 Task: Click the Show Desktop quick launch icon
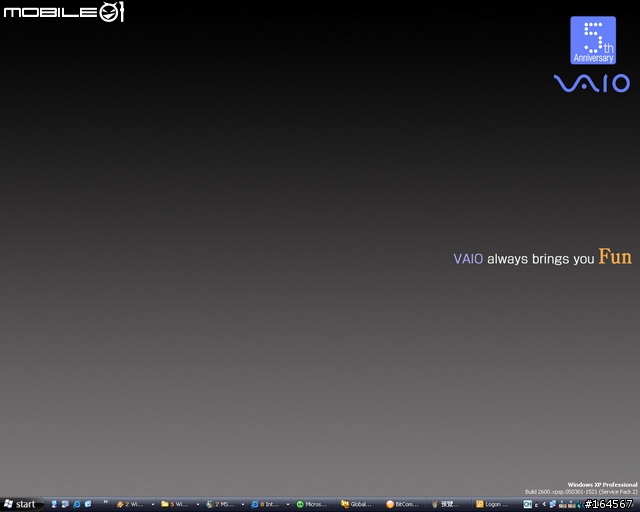(65, 504)
